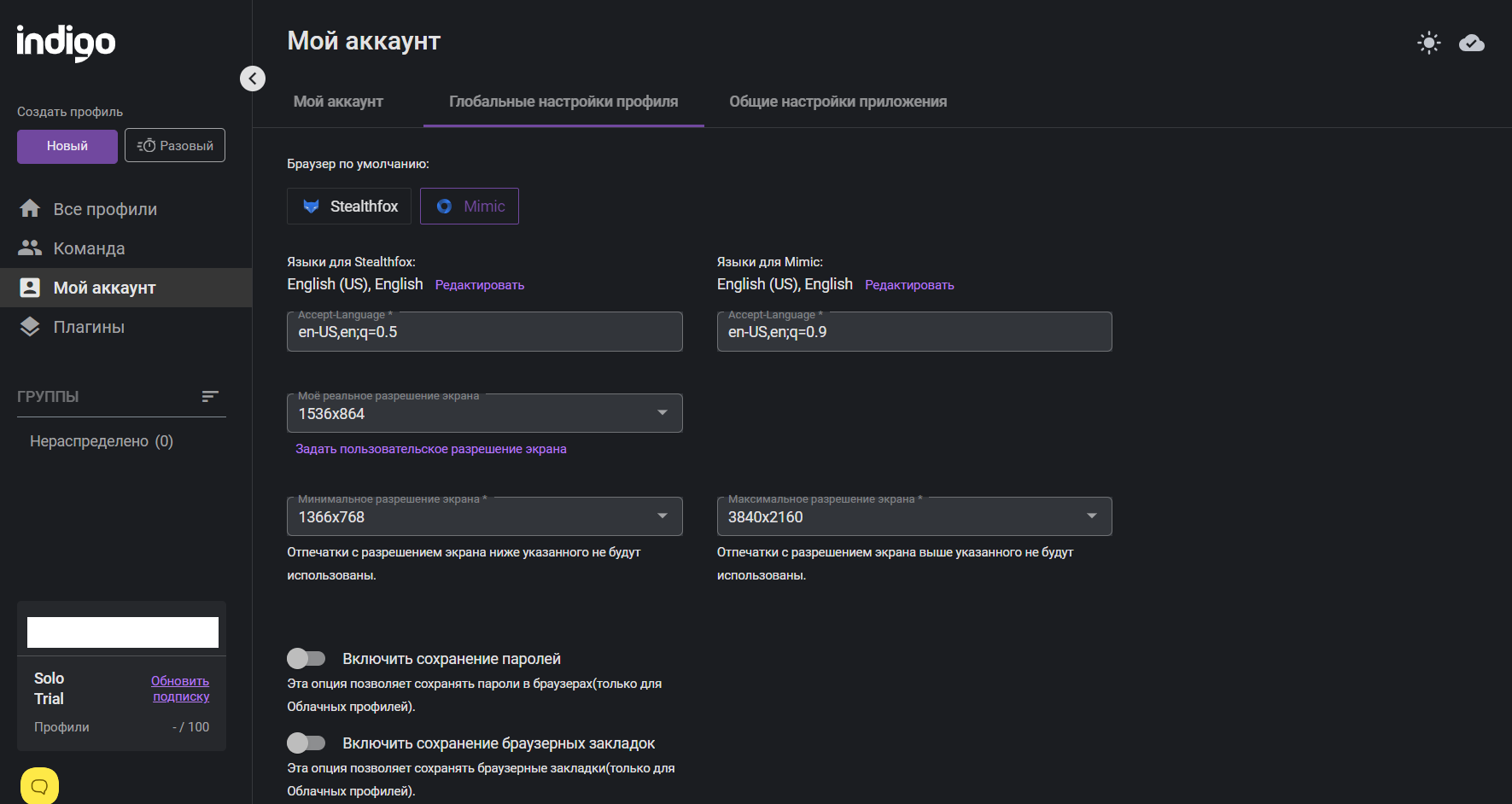Open Мой аккаунт label in the sidebar
This screenshot has width=1512, height=804.
[105, 288]
